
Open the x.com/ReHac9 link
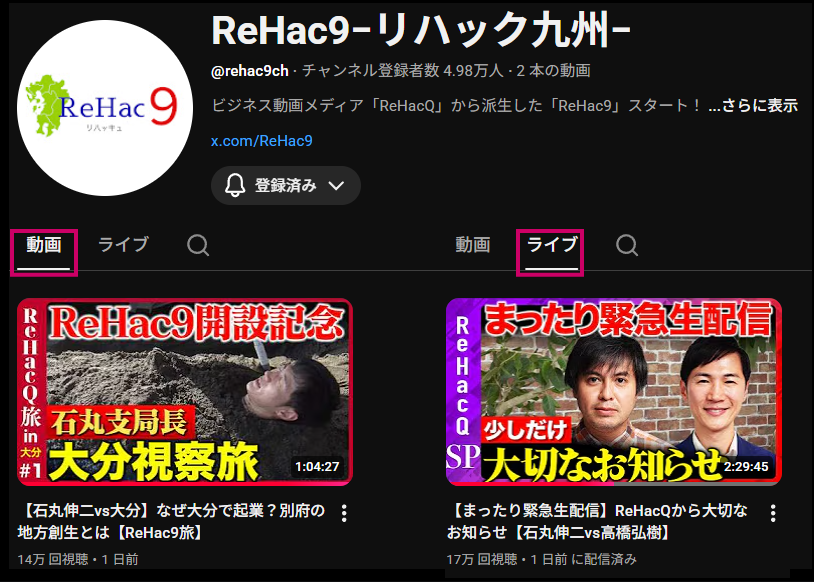[262, 141]
